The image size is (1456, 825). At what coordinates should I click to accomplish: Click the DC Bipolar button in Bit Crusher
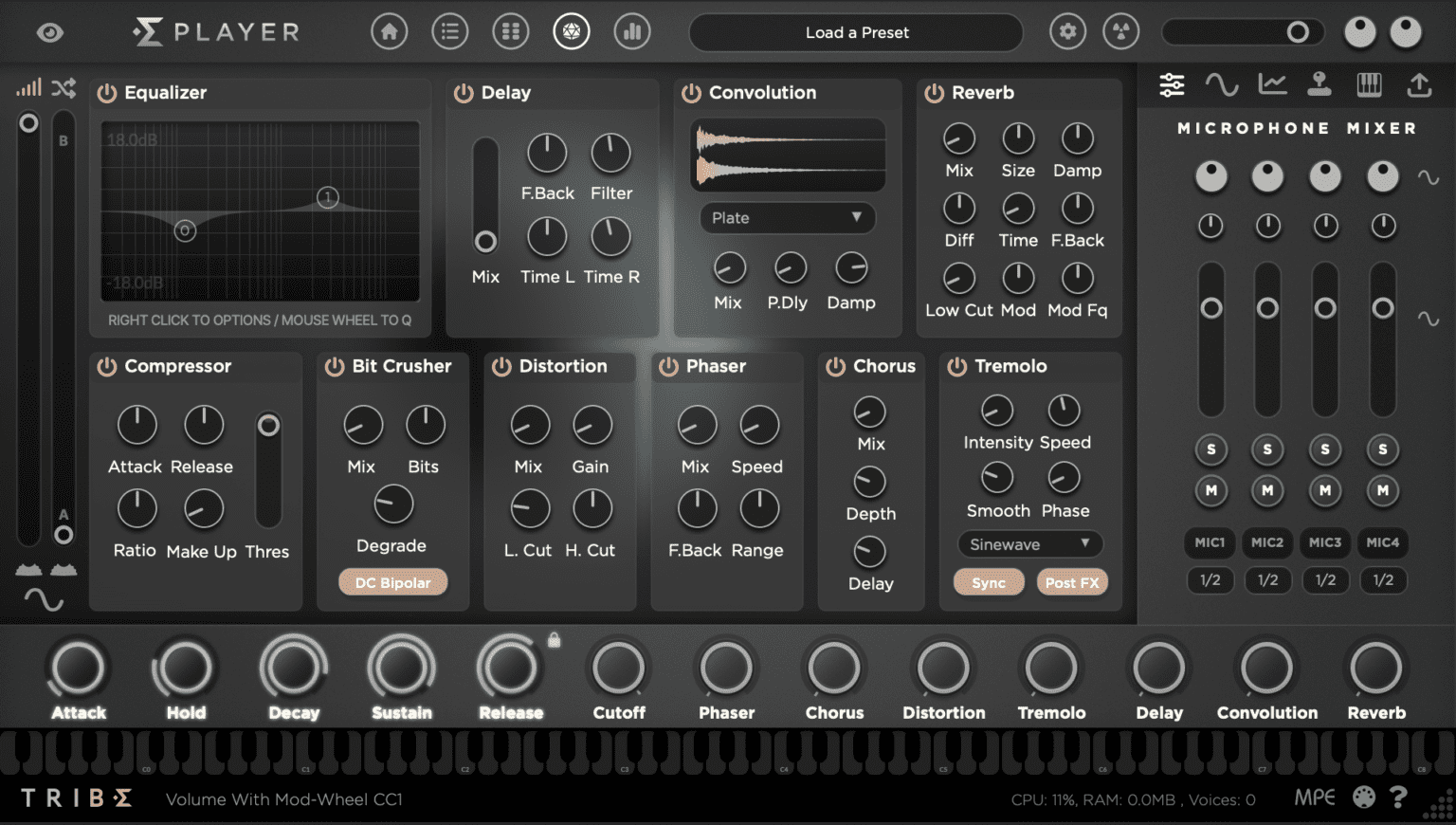pos(392,581)
